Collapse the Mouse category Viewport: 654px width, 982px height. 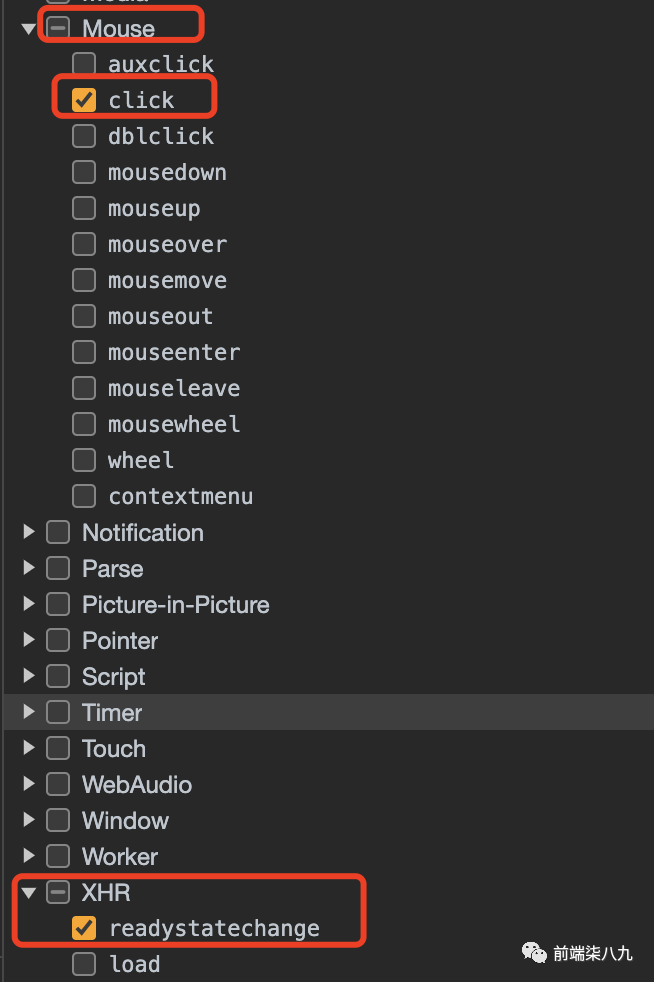tap(28, 29)
